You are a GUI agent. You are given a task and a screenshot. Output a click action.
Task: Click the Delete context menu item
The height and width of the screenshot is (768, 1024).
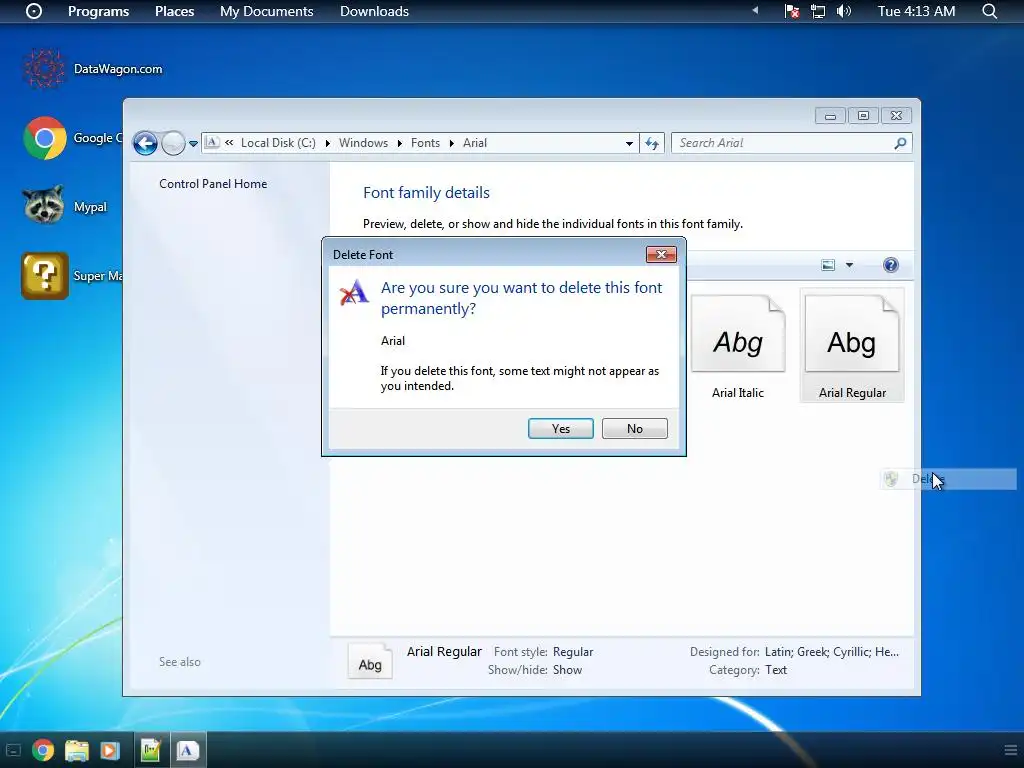(x=948, y=479)
